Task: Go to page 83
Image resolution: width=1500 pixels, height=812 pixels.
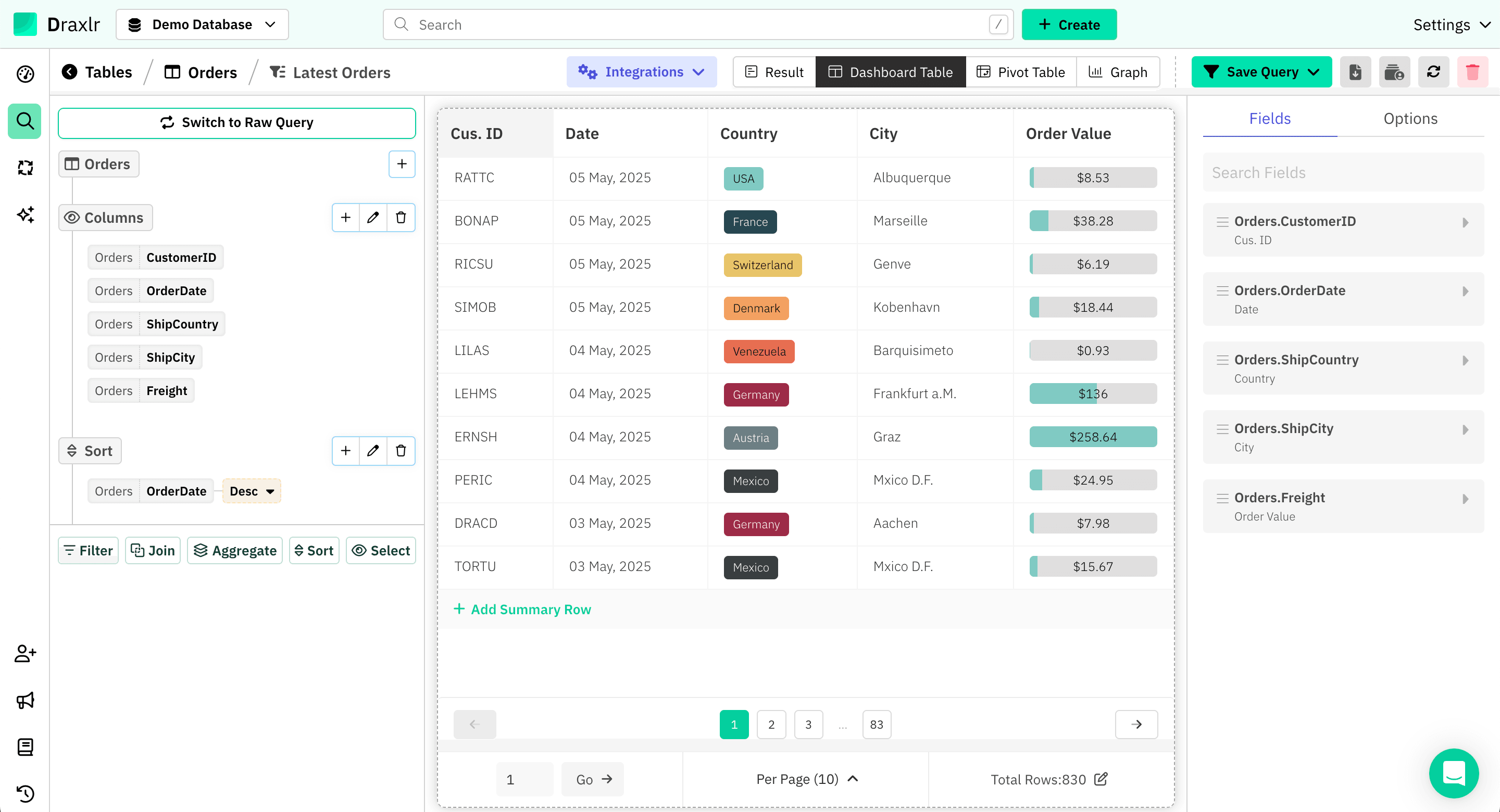Action: tap(877, 725)
